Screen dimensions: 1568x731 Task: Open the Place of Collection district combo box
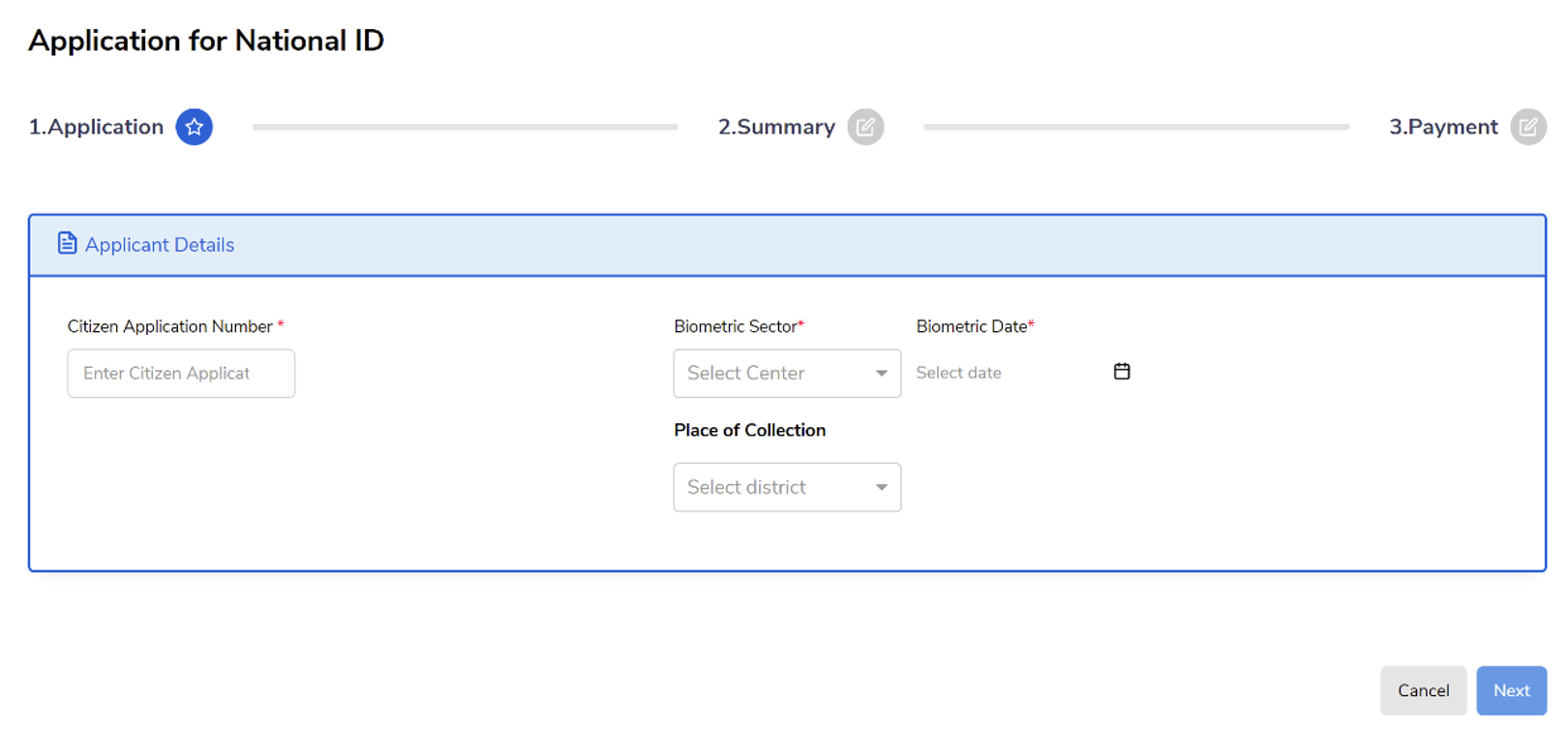click(787, 487)
